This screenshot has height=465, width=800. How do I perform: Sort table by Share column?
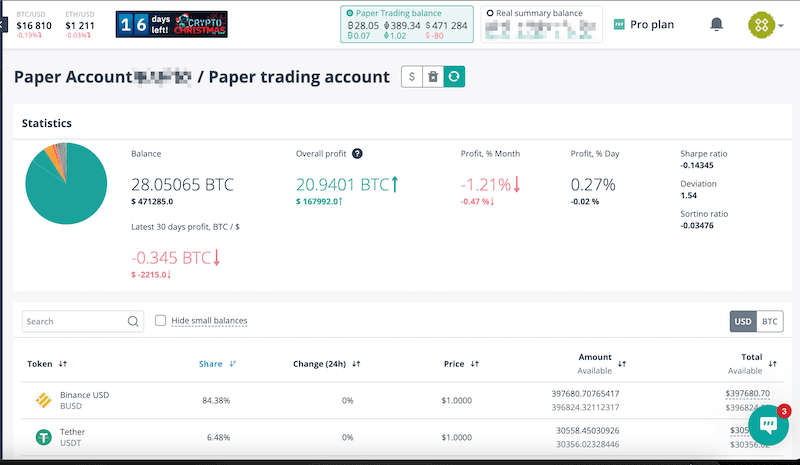pos(217,364)
